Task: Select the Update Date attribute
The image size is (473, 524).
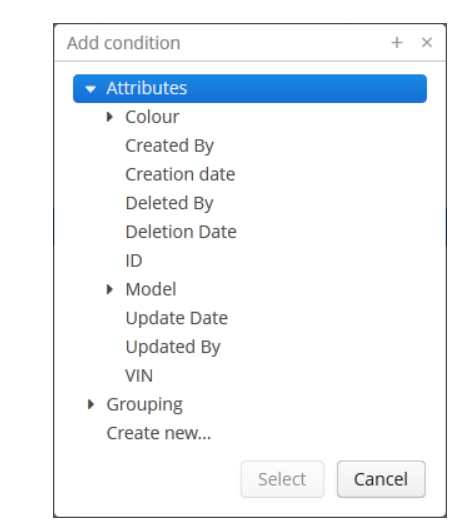Action: pos(176,318)
